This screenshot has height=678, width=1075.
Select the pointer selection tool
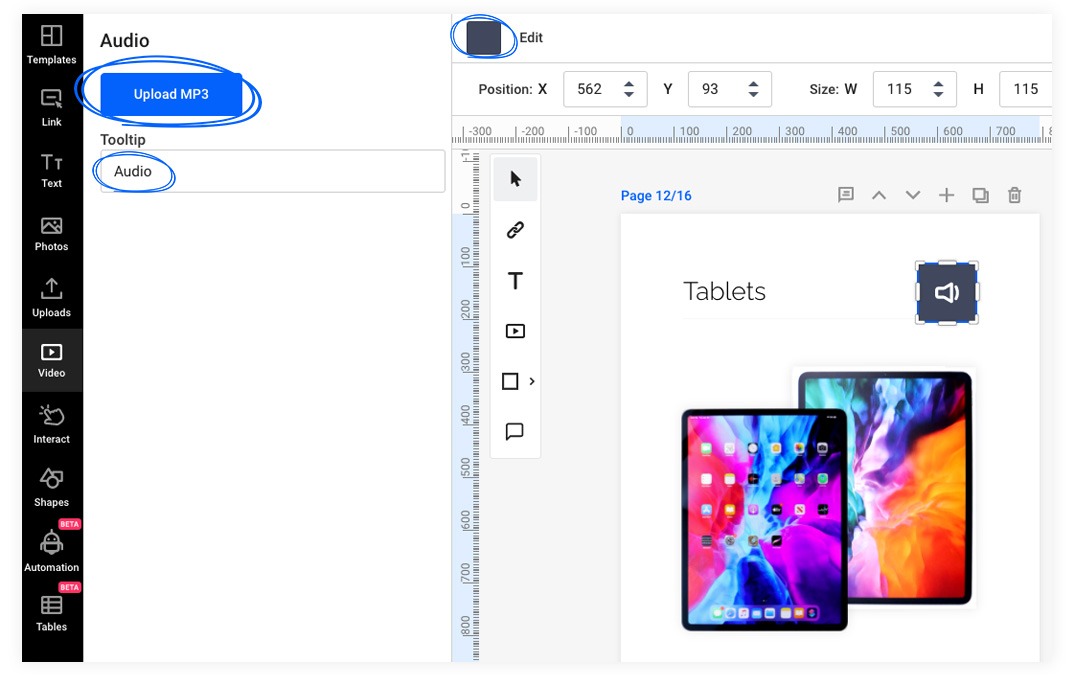[x=516, y=179]
